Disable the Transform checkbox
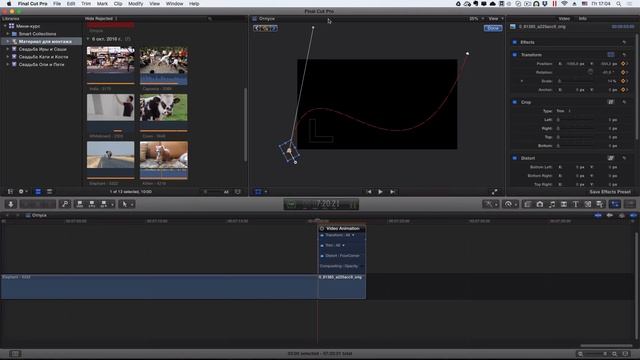The image size is (640, 360). pyautogui.click(x=515, y=55)
